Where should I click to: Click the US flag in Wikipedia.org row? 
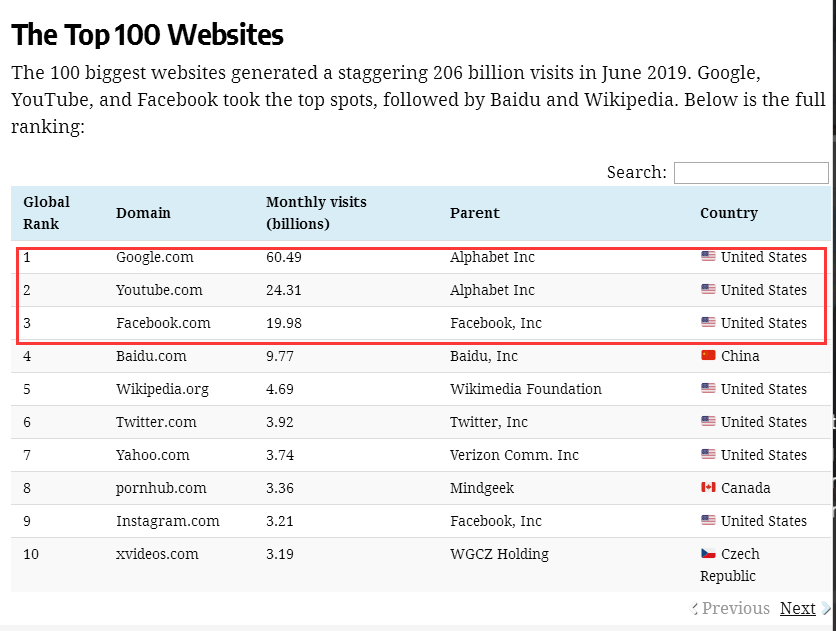pyautogui.click(x=708, y=388)
